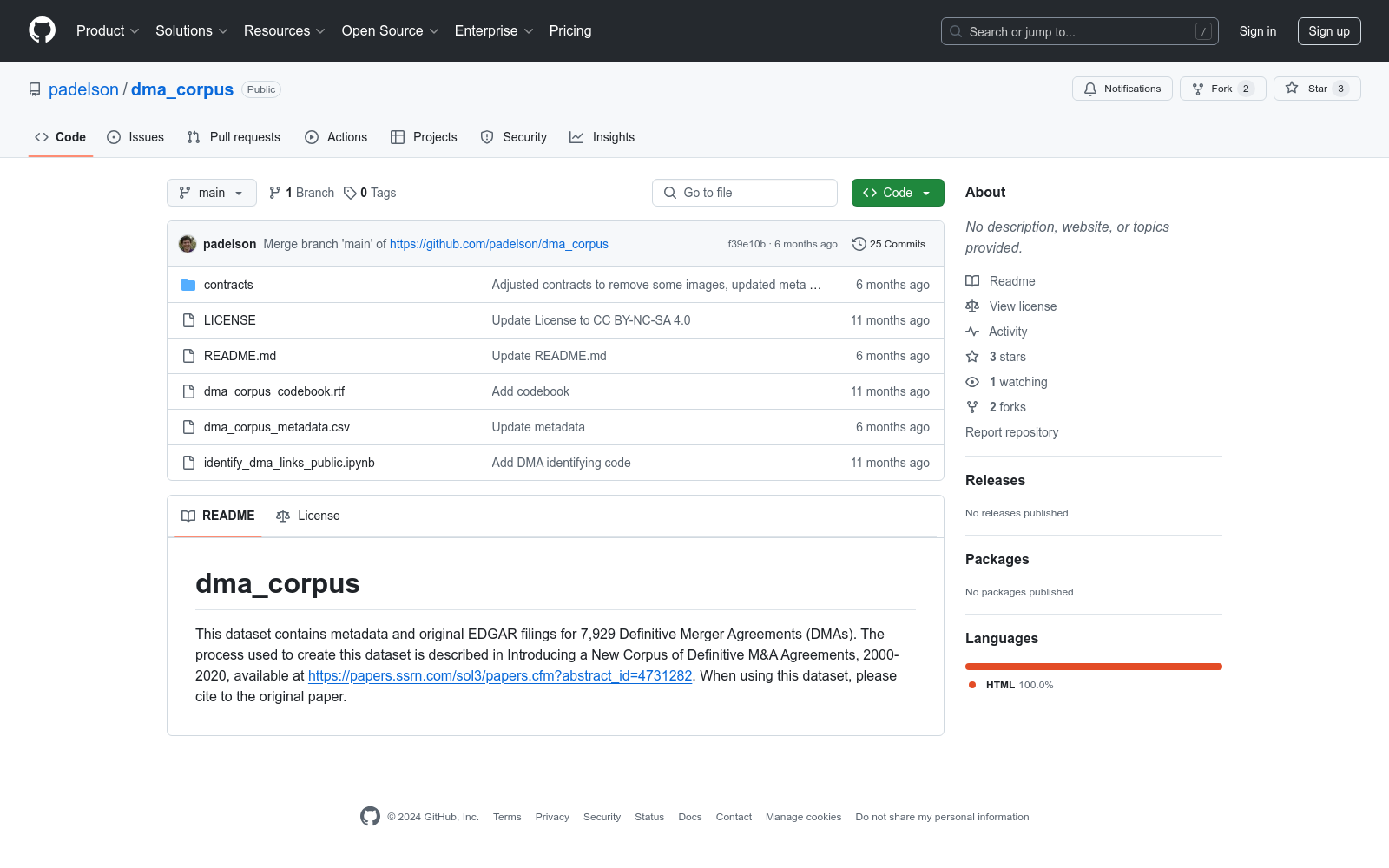This screenshot has height=868, width=1389.
Task: Switch to the Pull requests tab
Action: [234, 137]
